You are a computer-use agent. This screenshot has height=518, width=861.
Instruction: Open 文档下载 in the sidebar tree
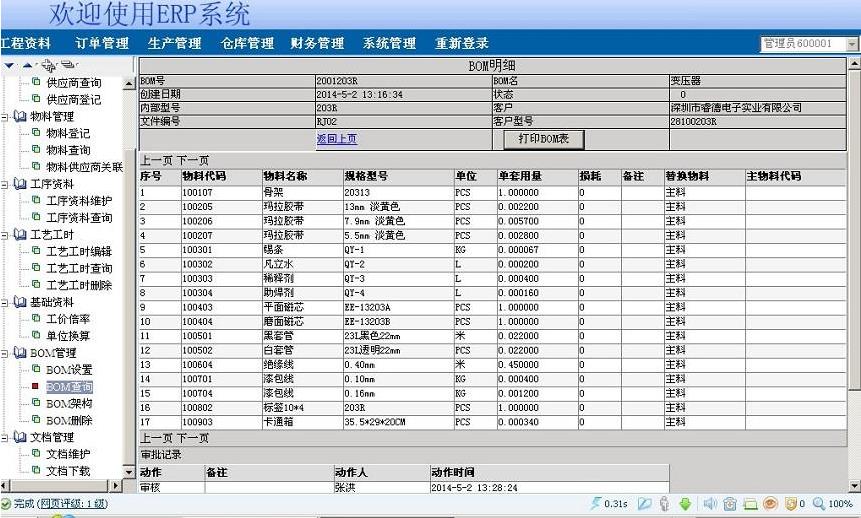pyautogui.click(x=68, y=470)
